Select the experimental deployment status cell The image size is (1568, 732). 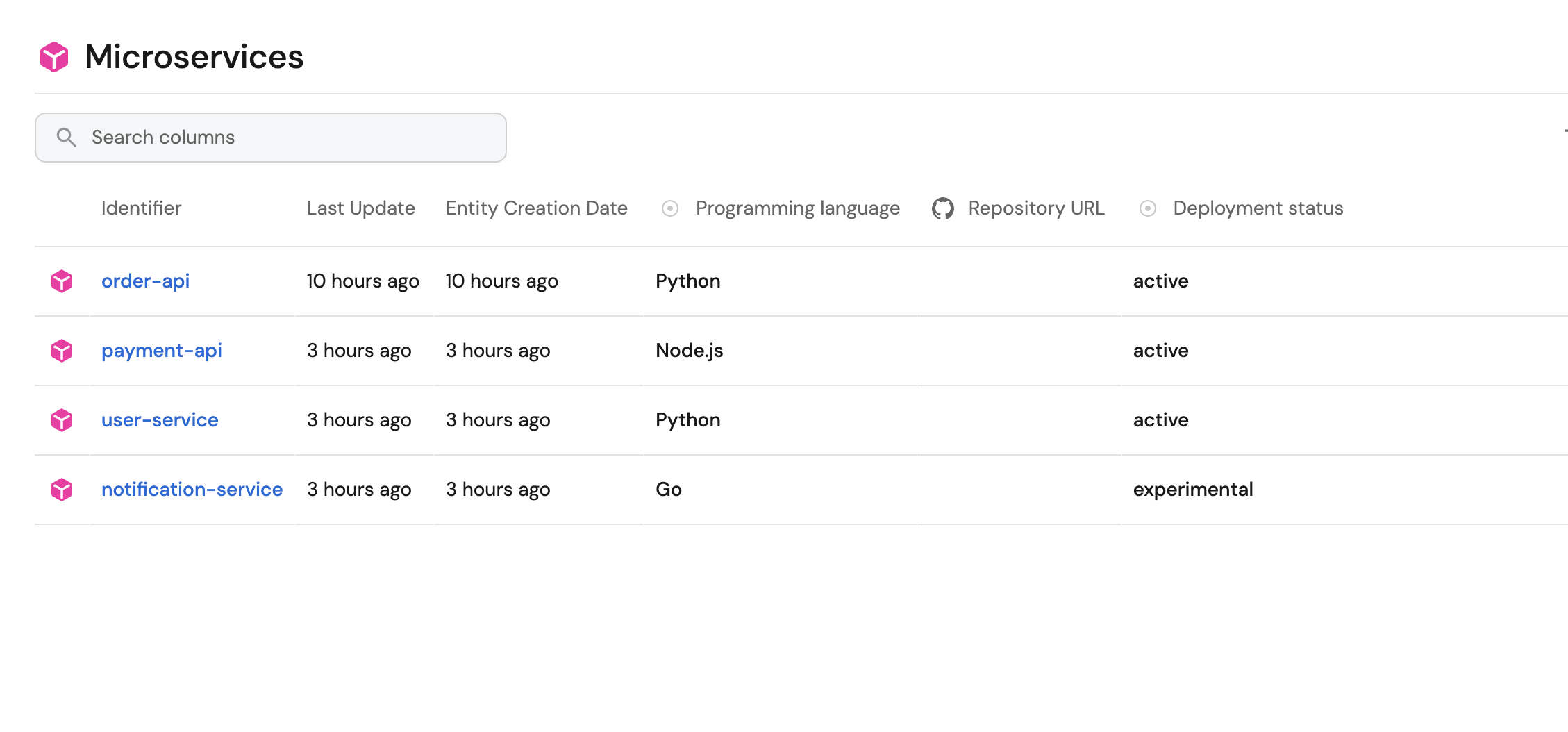click(x=1192, y=490)
